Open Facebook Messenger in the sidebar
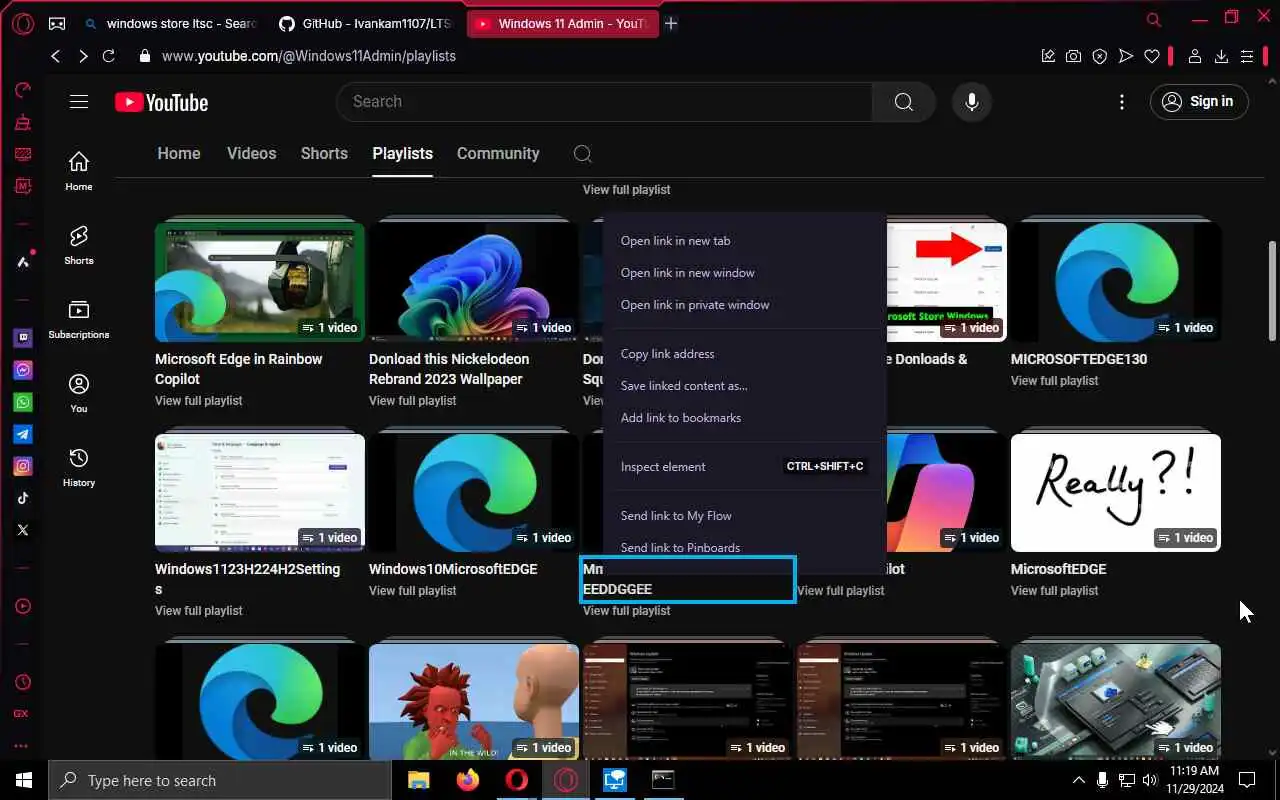The width and height of the screenshot is (1280, 800). point(22,370)
